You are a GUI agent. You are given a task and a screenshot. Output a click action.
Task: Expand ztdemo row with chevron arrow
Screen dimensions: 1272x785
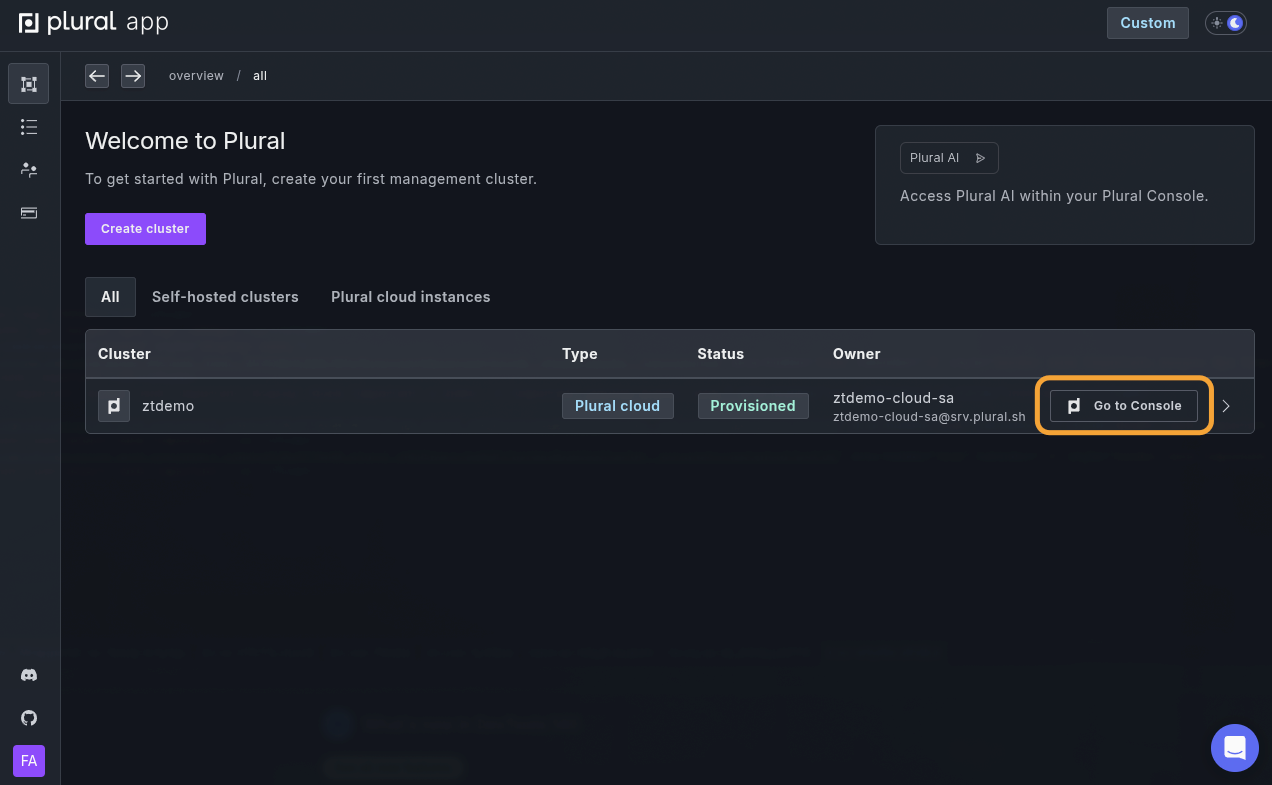click(x=1226, y=406)
